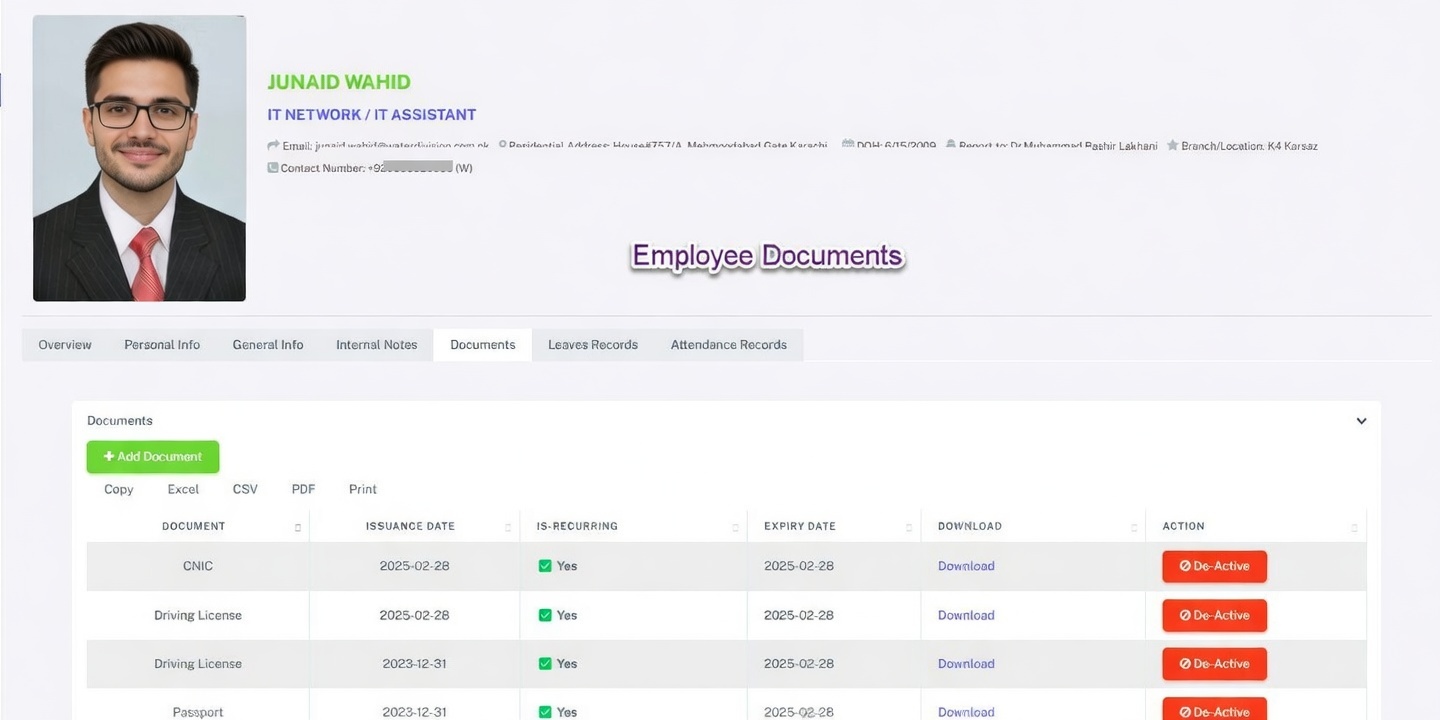This screenshot has width=1440, height=720.
Task: Click sort icon on Document column
Action: point(298,527)
